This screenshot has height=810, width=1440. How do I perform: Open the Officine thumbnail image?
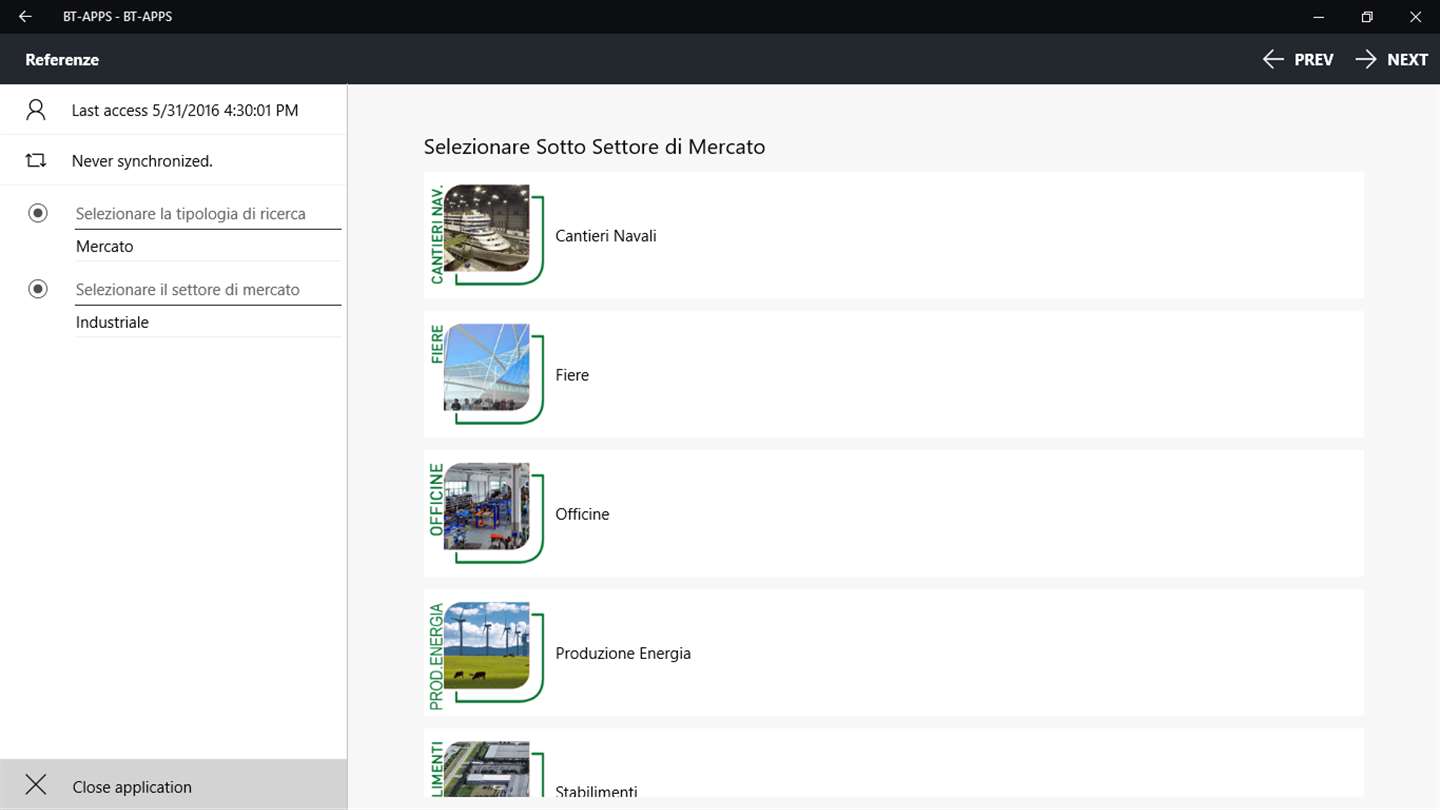point(486,512)
